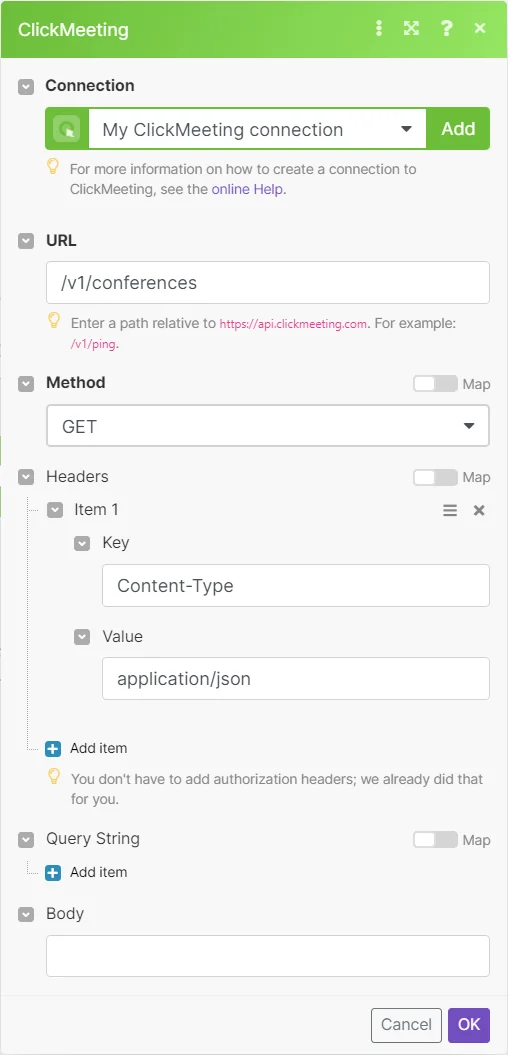Toggle the Method Map switch

point(435,384)
